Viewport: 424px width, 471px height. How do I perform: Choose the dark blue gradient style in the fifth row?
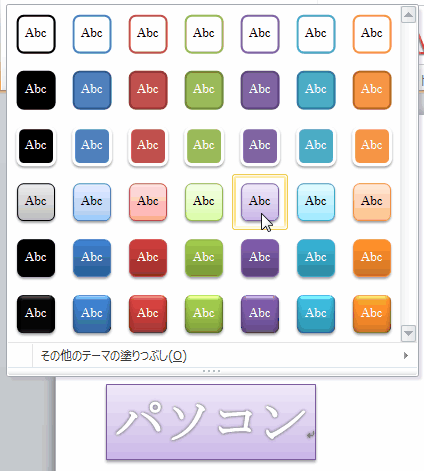tap(92, 258)
